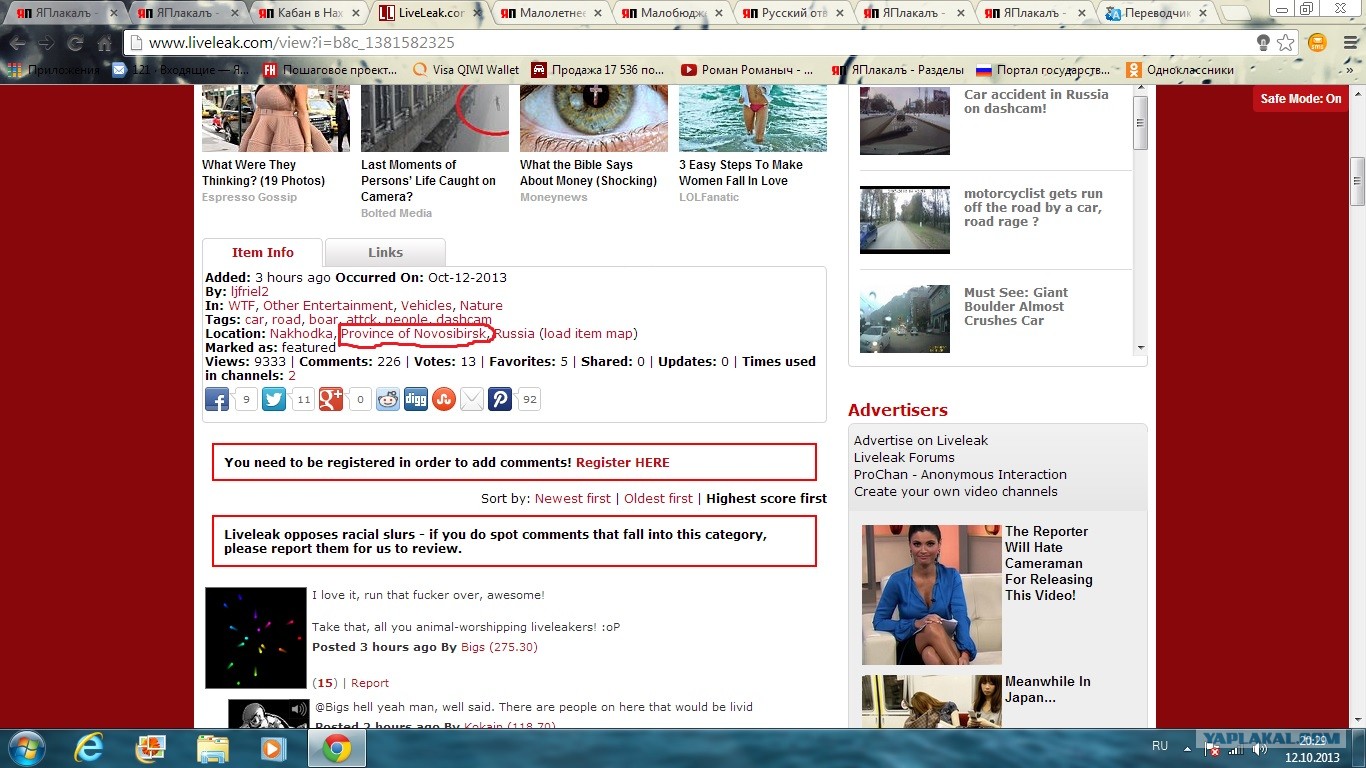Click Register HERE to add comments

coord(623,463)
